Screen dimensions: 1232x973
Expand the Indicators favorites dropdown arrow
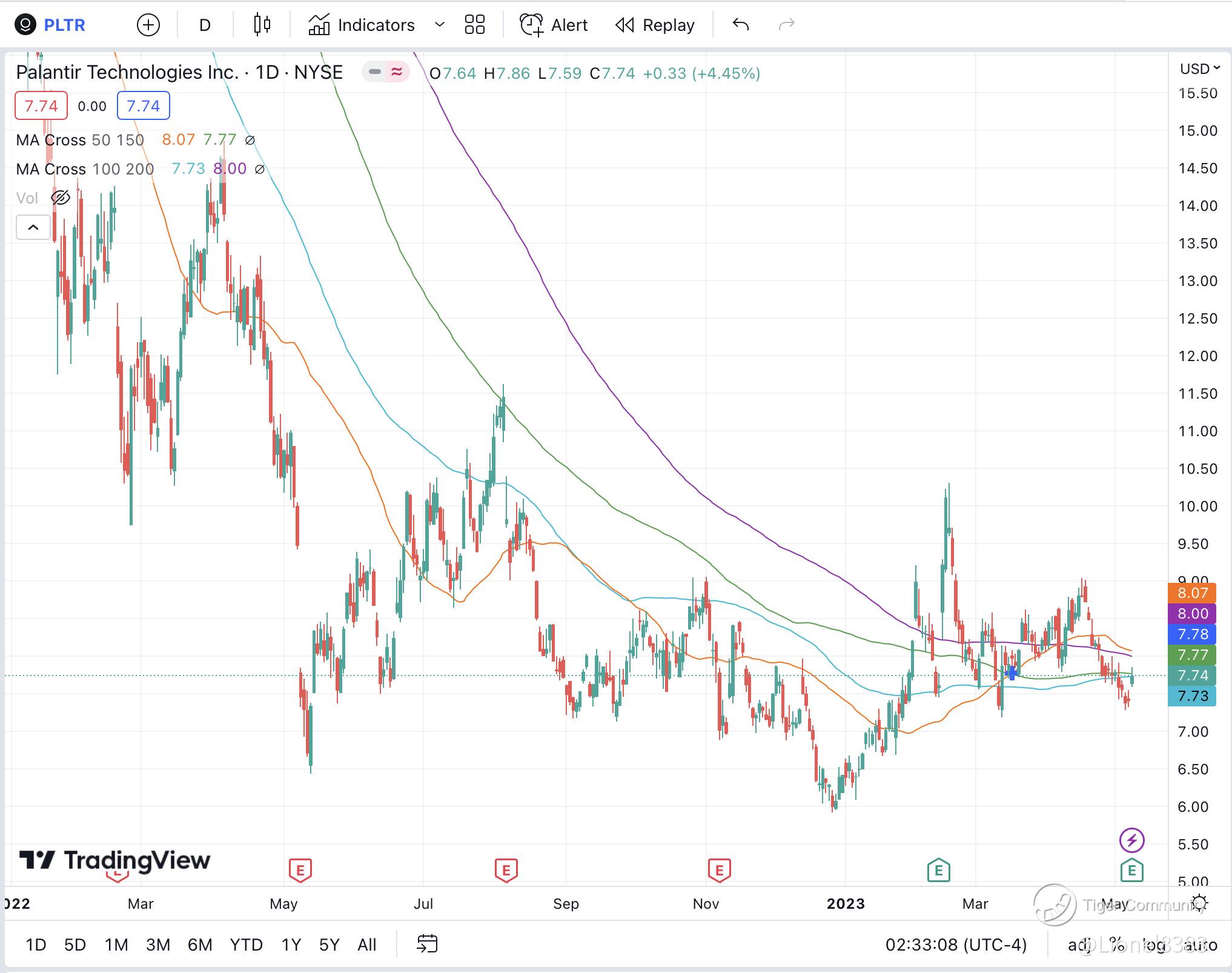[440, 25]
